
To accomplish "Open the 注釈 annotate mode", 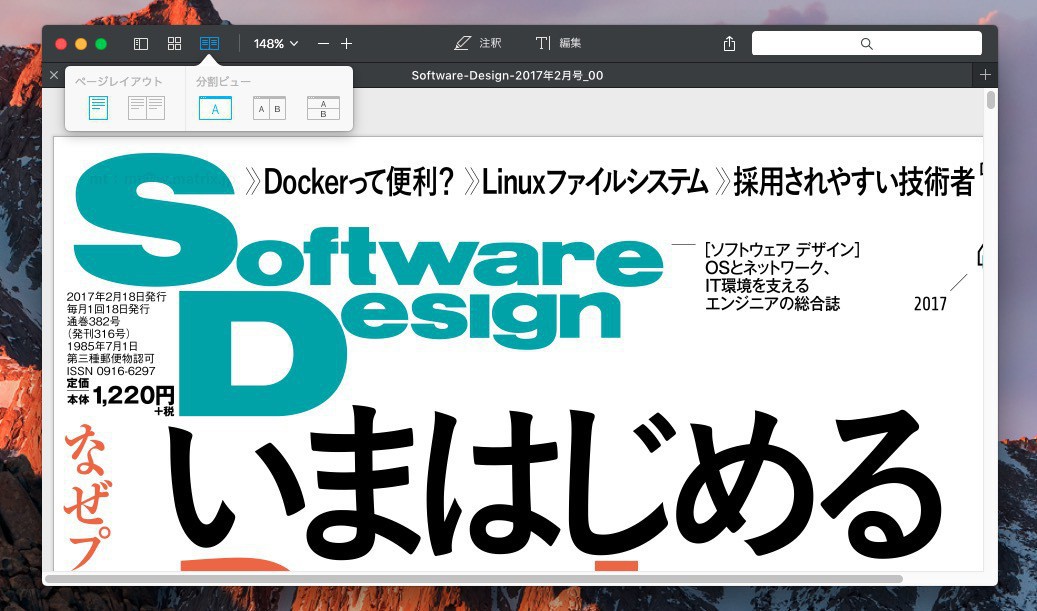I will pos(478,44).
